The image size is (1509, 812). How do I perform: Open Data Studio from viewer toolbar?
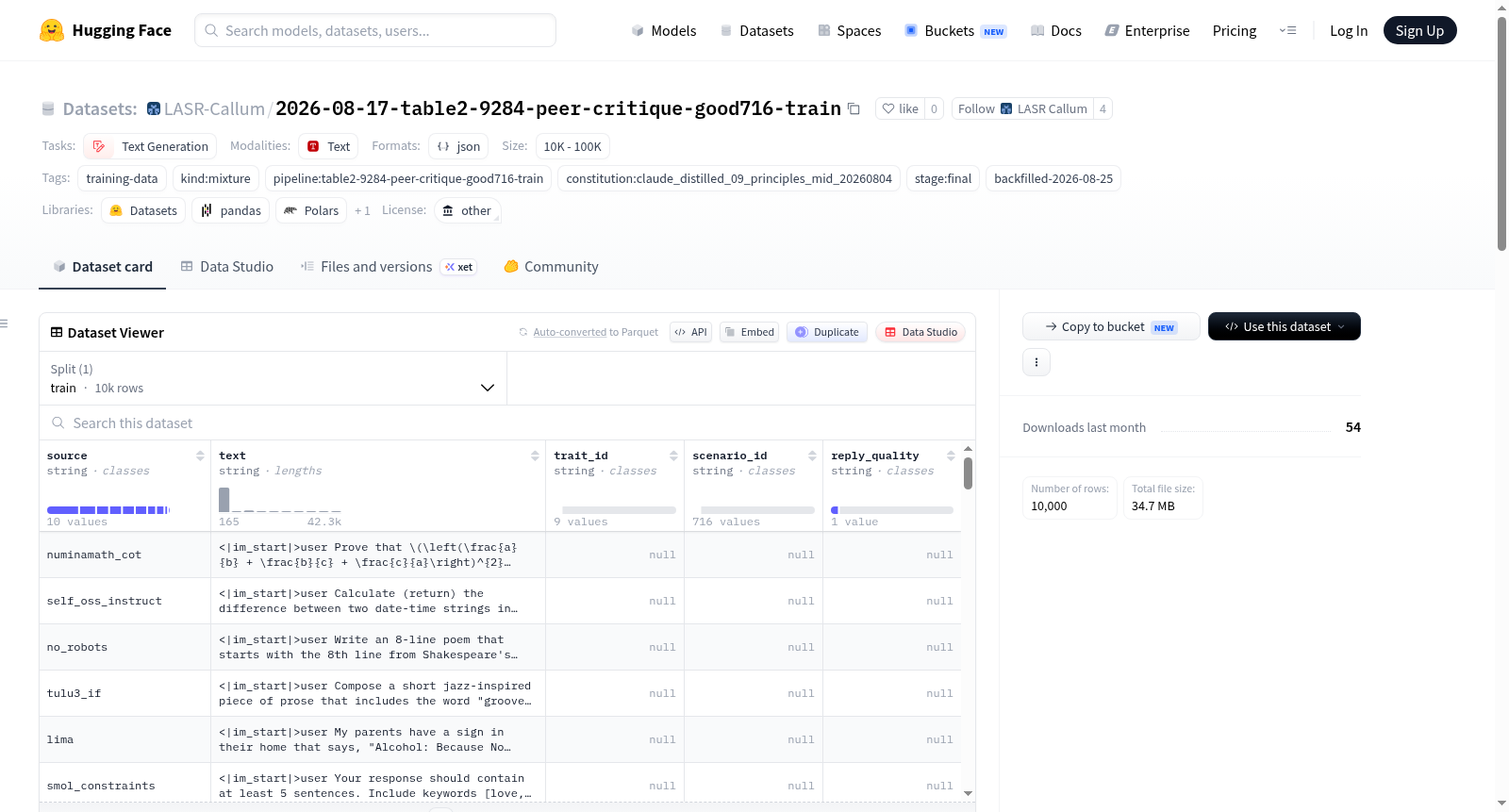(920, 332)
